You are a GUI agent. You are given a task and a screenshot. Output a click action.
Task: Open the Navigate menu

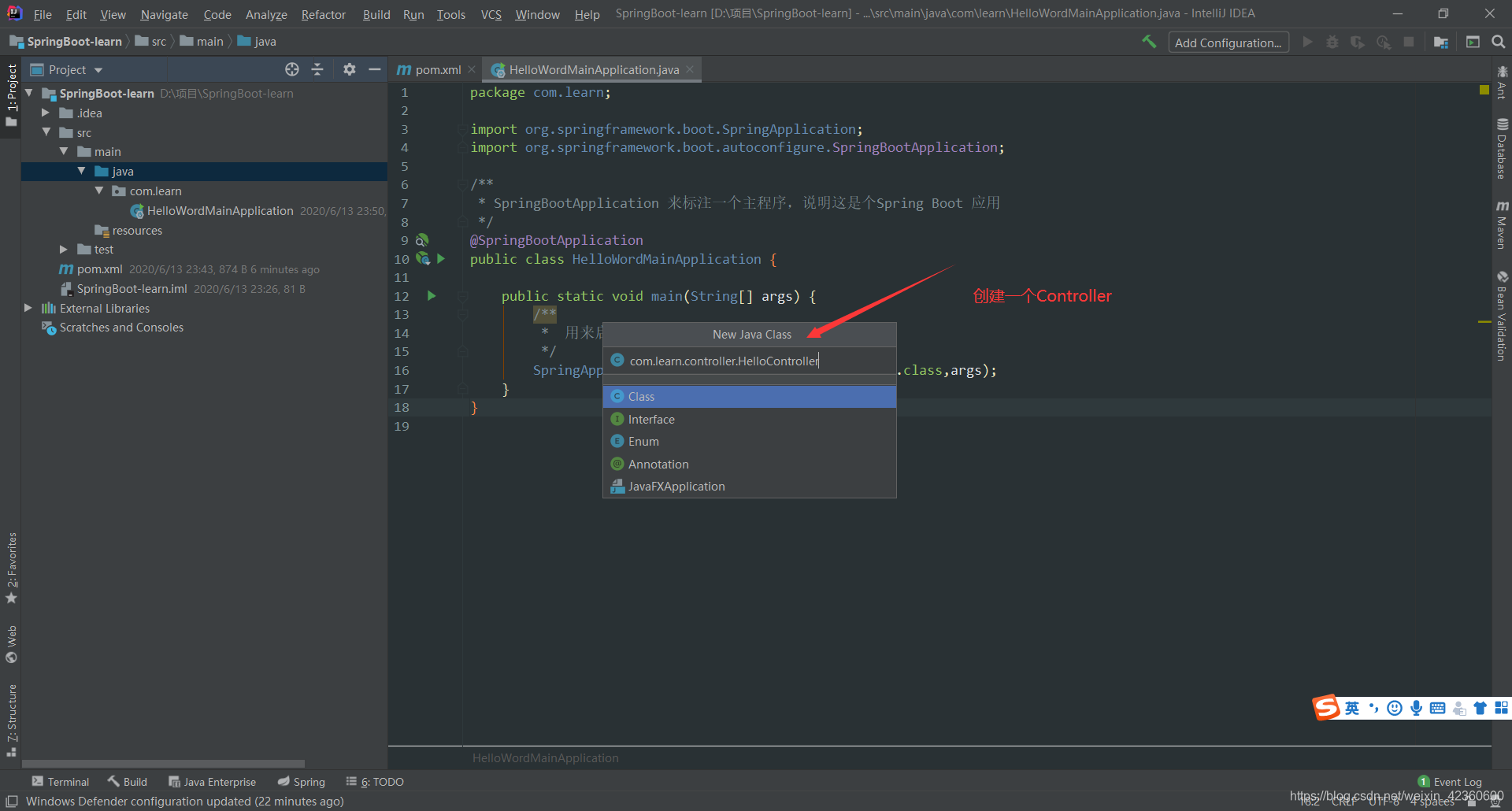click(164, 14)
